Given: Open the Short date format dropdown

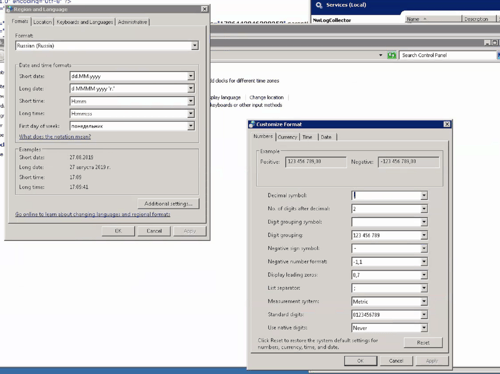Looking at the screenshot, I should pos(191,76).
